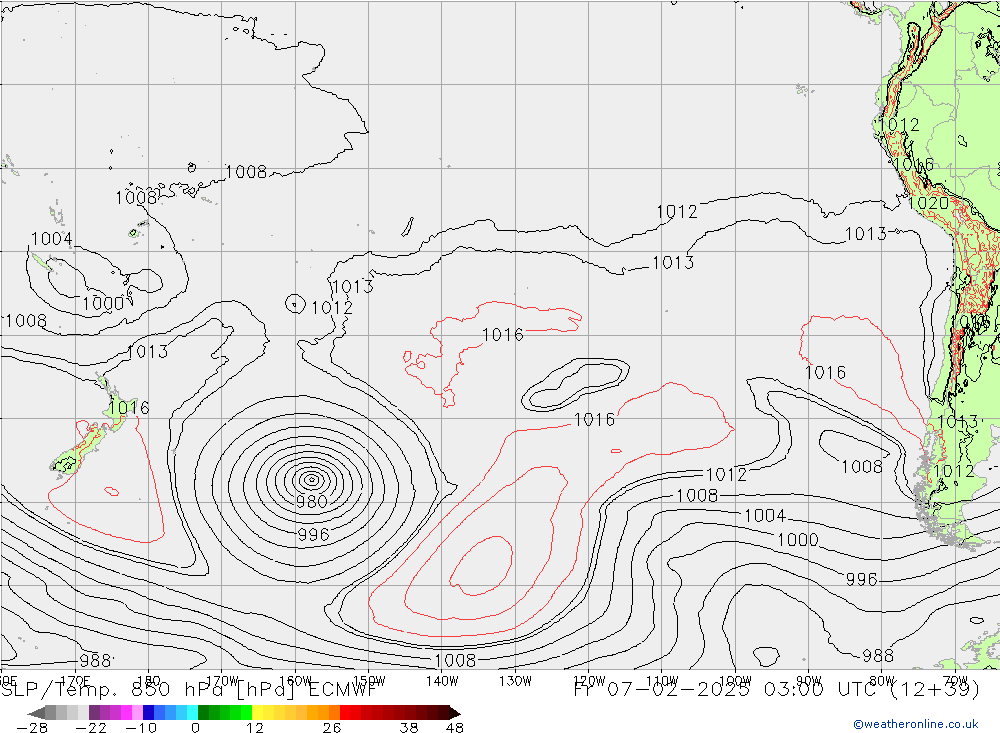Click the 170W longitude label
This screenshot has height=733, width=1000.
[222, 681]
